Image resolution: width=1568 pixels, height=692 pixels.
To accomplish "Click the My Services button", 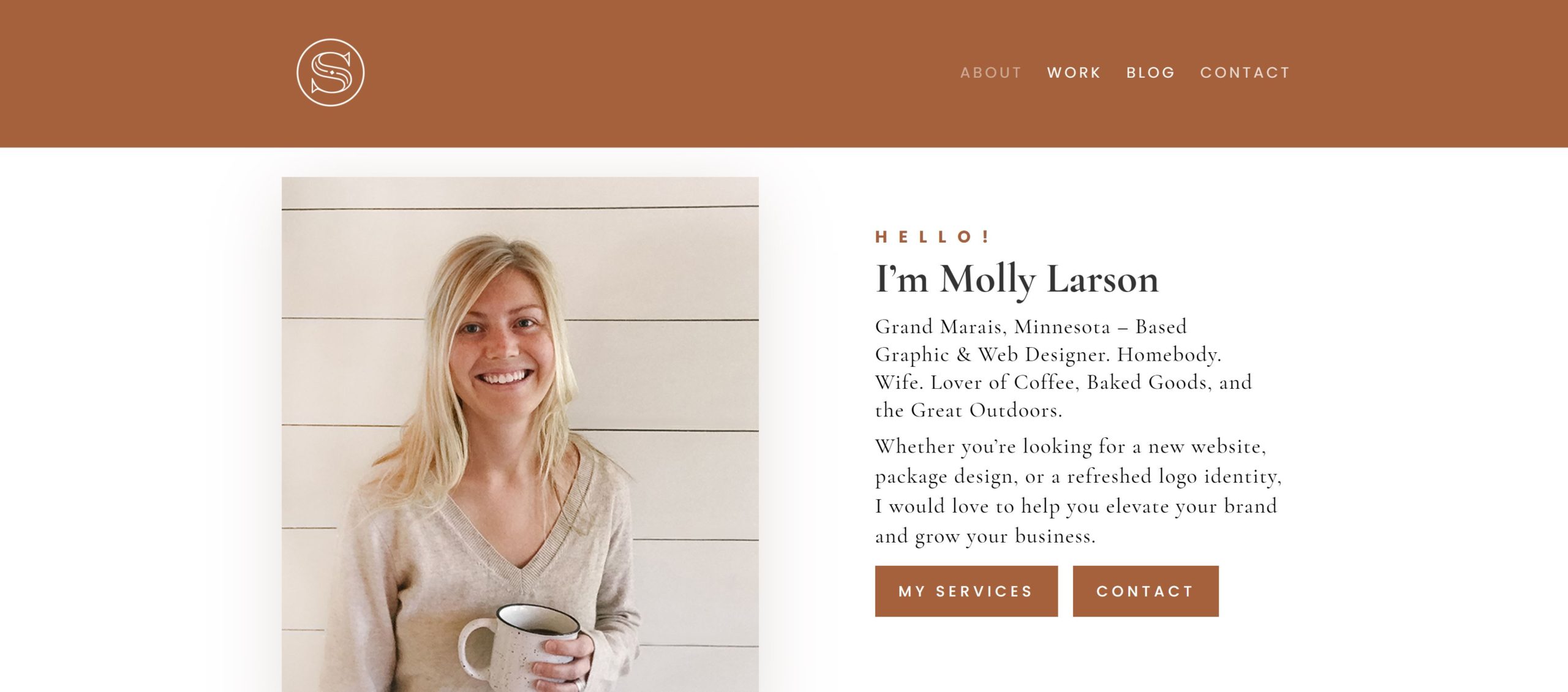I will click(966, 591).
